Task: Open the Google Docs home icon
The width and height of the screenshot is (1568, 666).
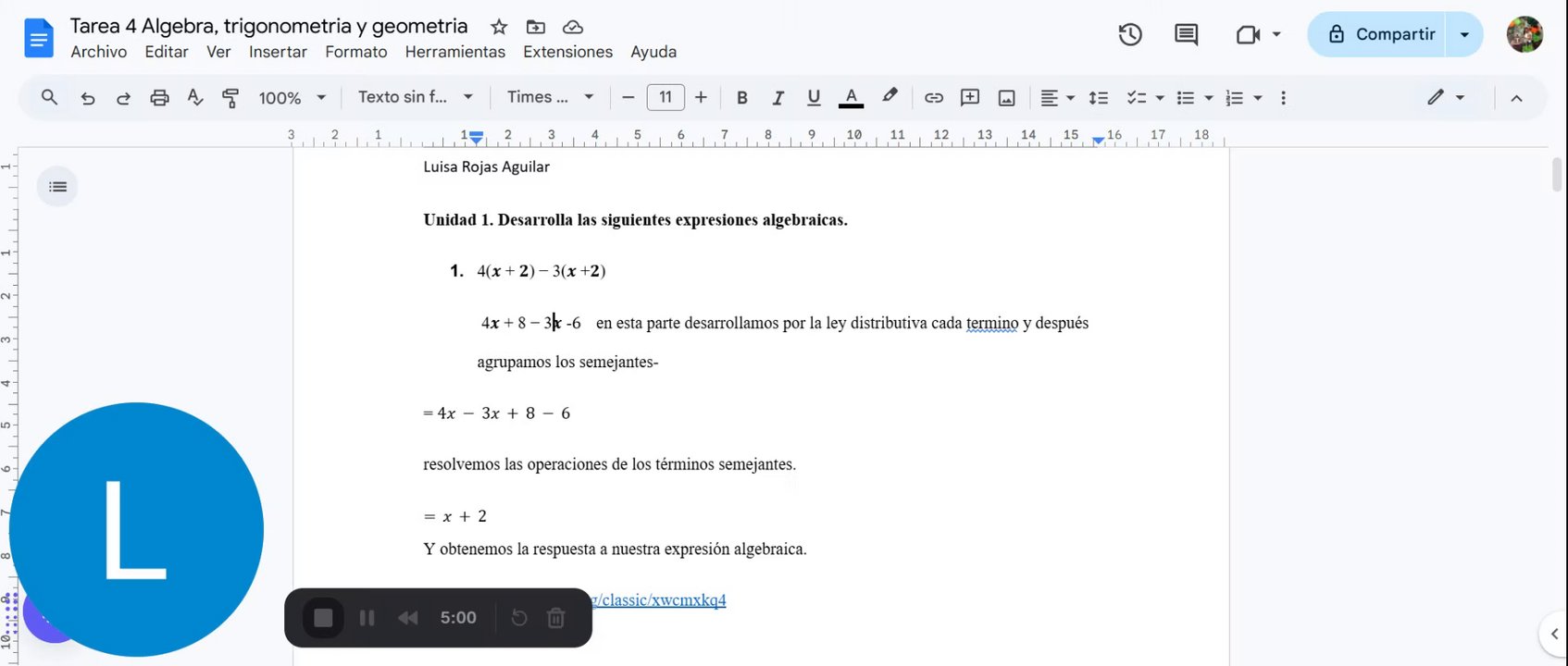Action: point(38,39)
